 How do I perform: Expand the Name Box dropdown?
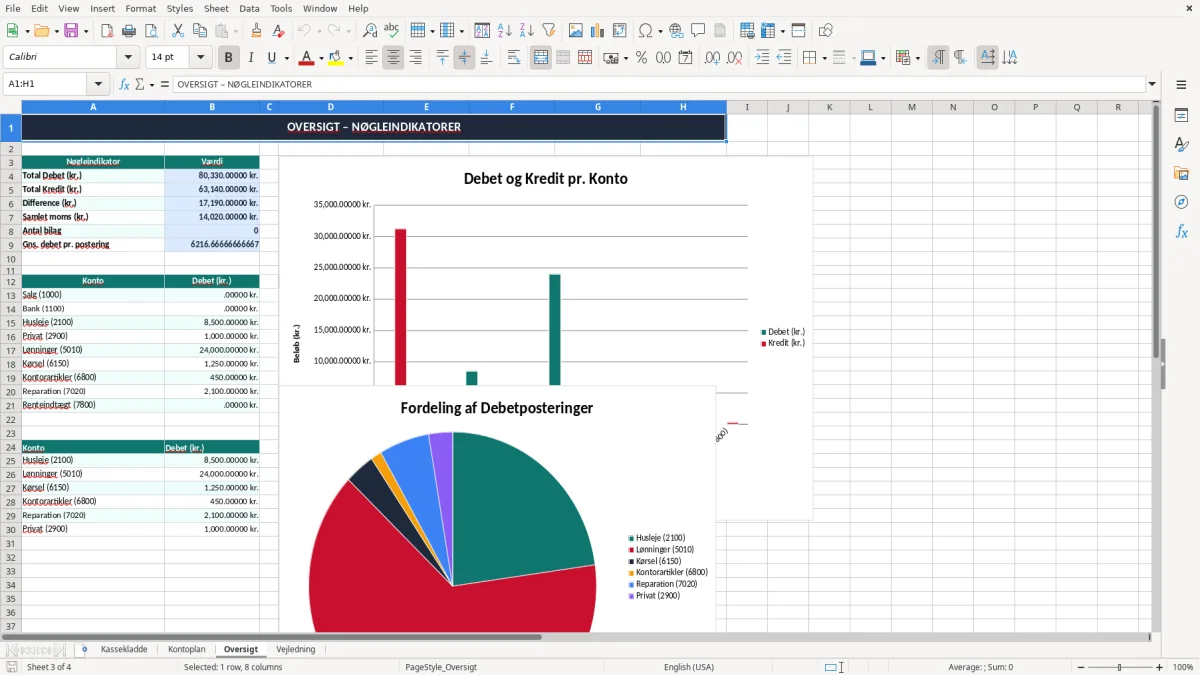(x=98, y=85)
